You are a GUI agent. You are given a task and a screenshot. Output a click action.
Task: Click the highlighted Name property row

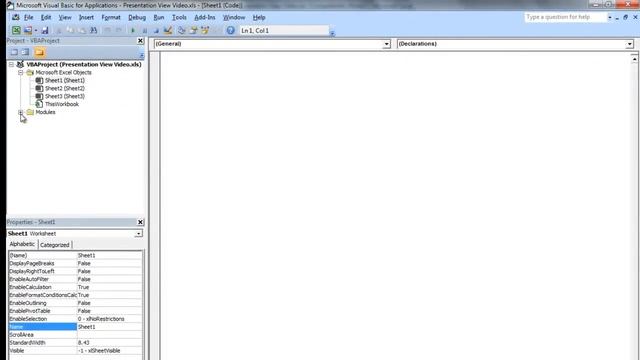click(x=76, y=327)
